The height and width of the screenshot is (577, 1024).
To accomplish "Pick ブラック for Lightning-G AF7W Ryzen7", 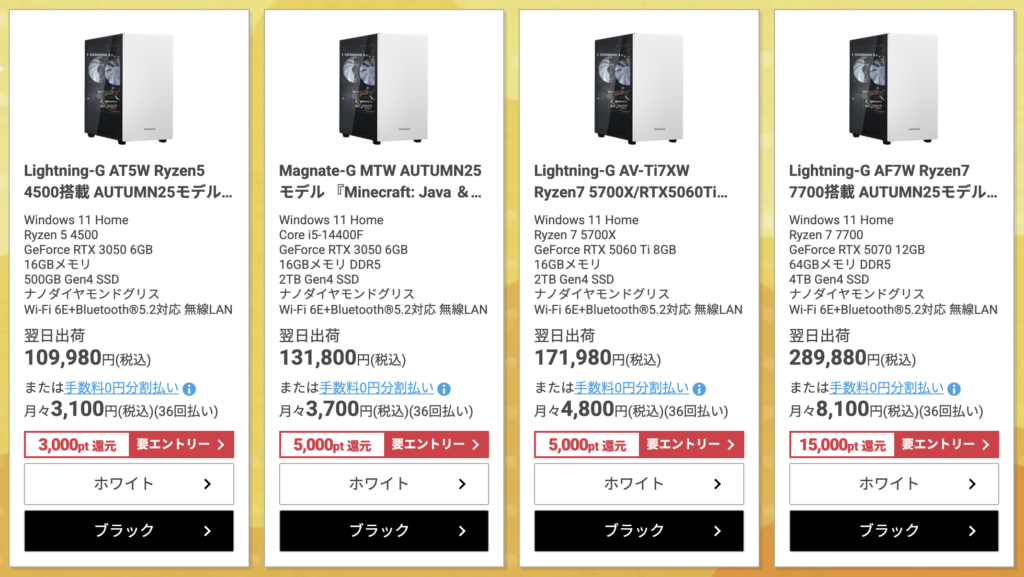I will click(x=894, y=531).
